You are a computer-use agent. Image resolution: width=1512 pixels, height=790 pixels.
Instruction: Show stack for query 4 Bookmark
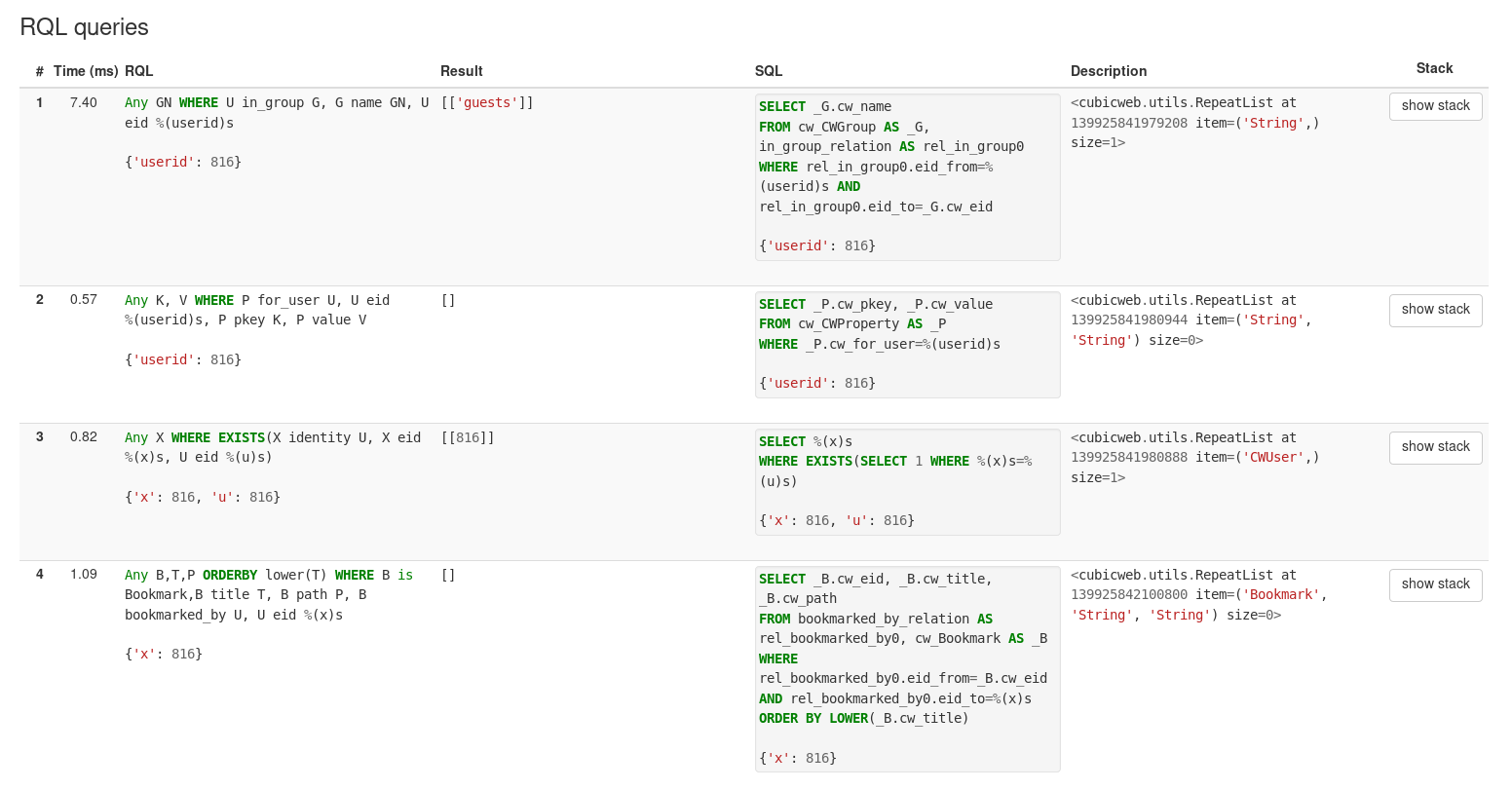click(x=1435, y=584)
